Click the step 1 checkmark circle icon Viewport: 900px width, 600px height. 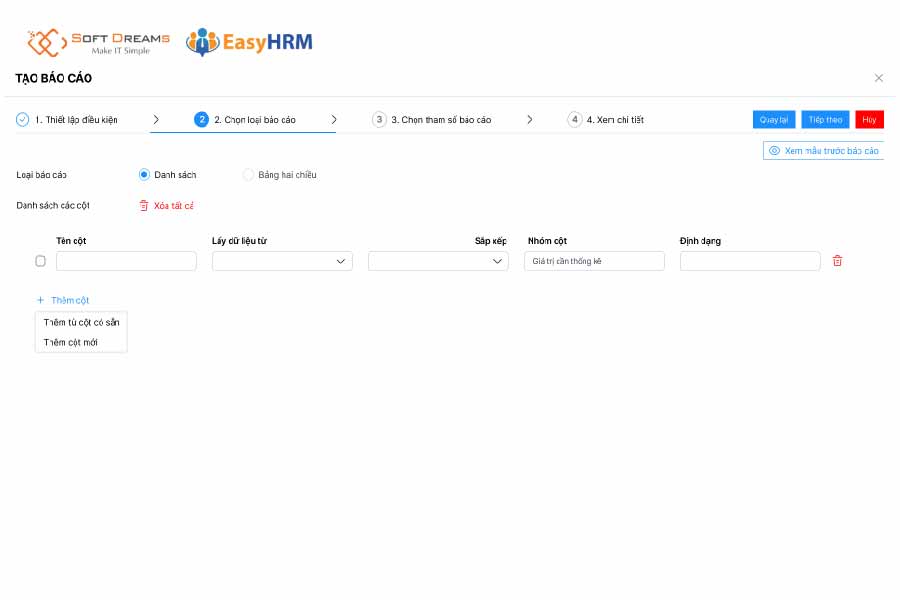pyautogui.click(x=23, y=120)
